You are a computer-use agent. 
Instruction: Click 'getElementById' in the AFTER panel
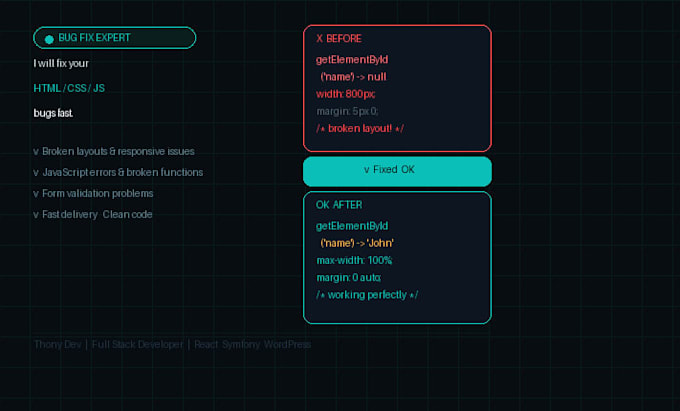(352, 226)
